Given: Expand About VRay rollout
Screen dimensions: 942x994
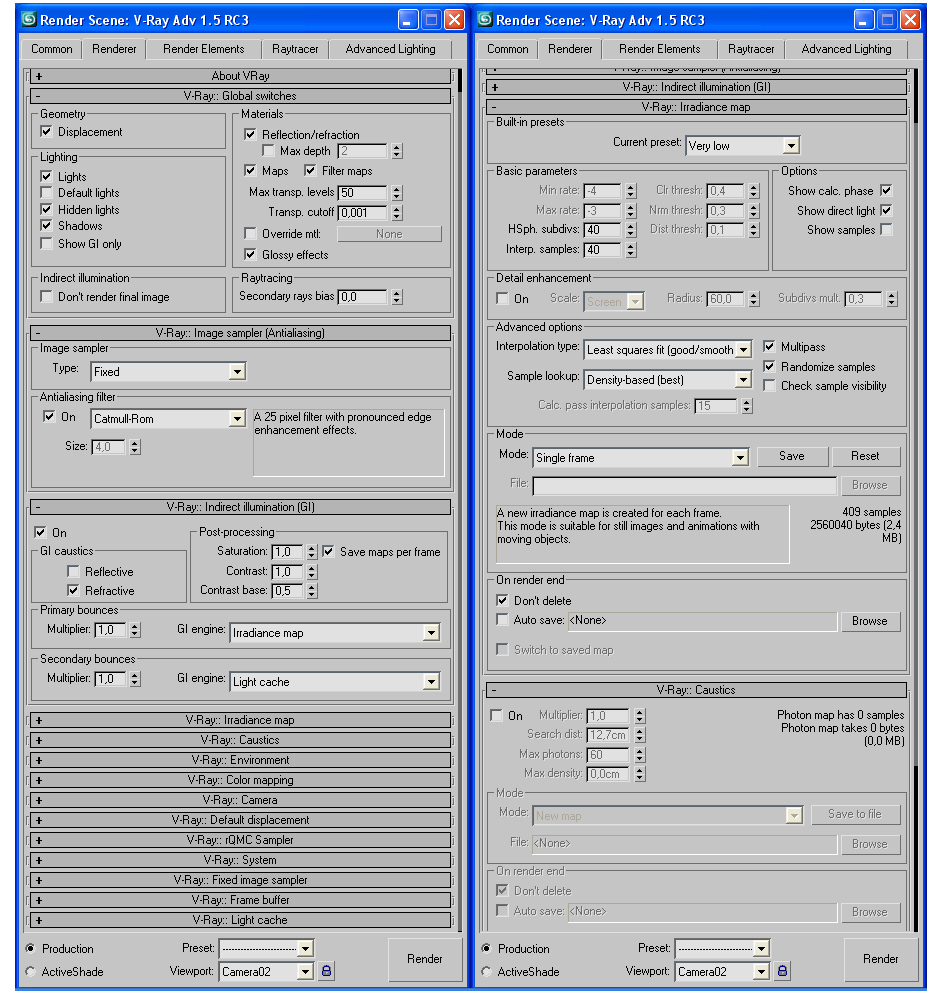Looking at the screenshot, I should (x=240, y=76).
